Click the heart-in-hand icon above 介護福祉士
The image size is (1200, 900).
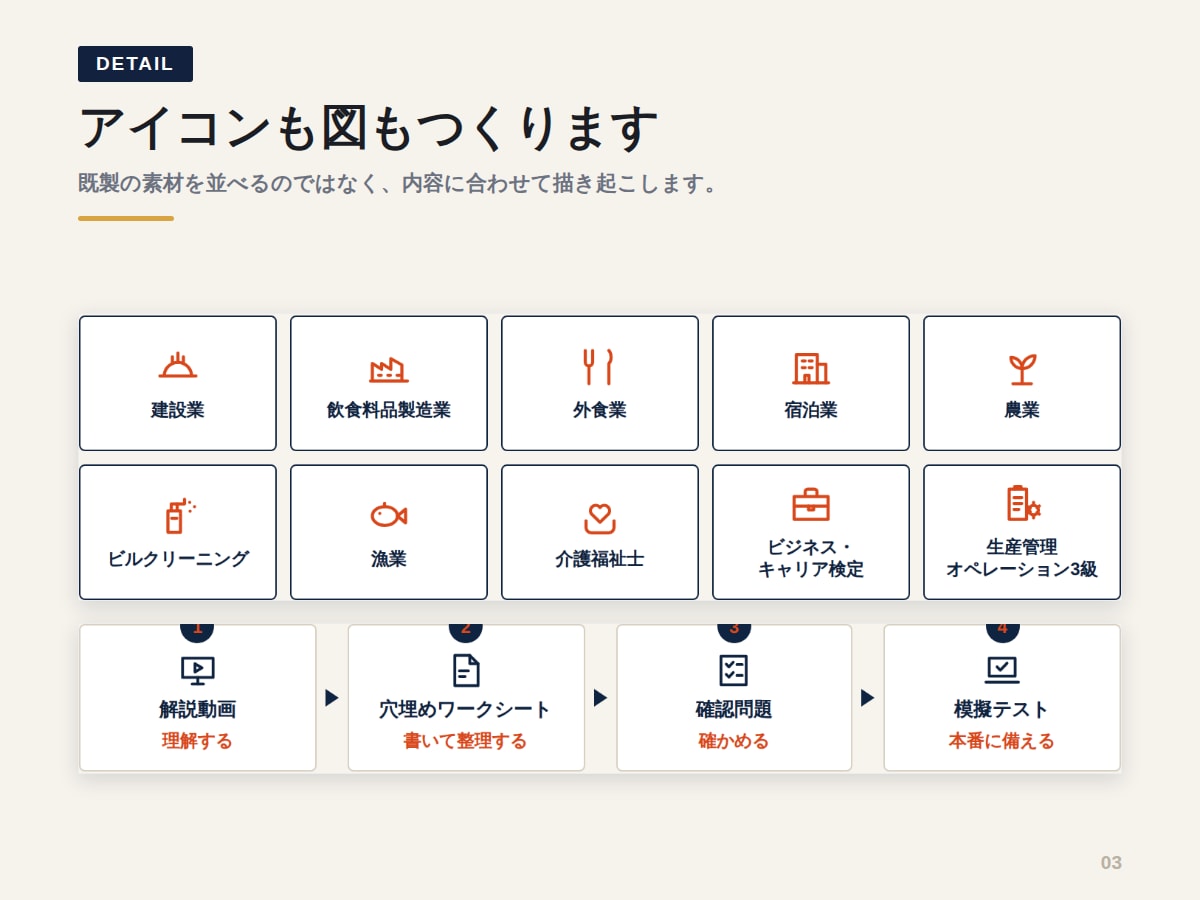[x=600, y=518]
